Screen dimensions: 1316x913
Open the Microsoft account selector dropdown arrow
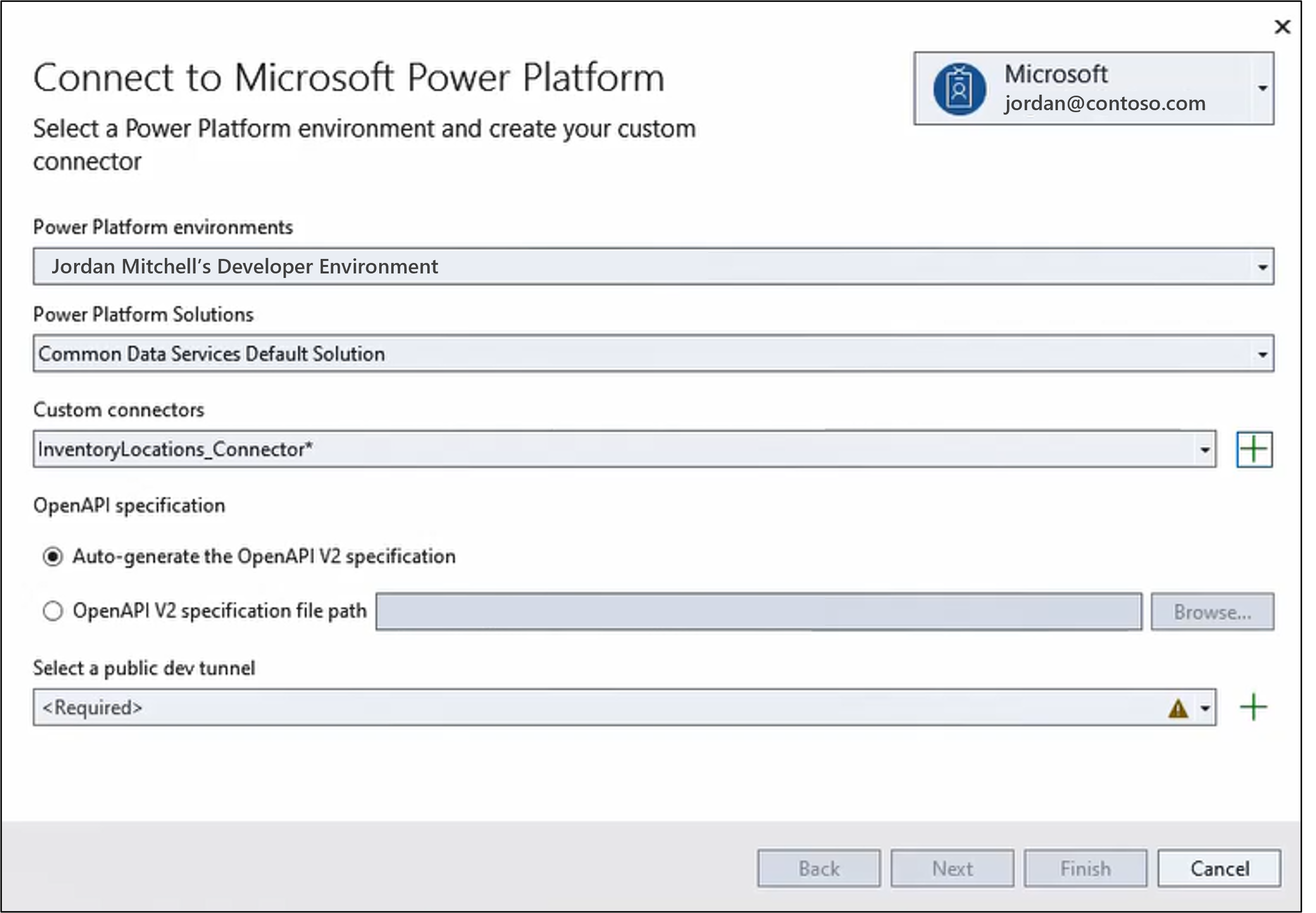pyautogui.click(x=1262, y=88)
